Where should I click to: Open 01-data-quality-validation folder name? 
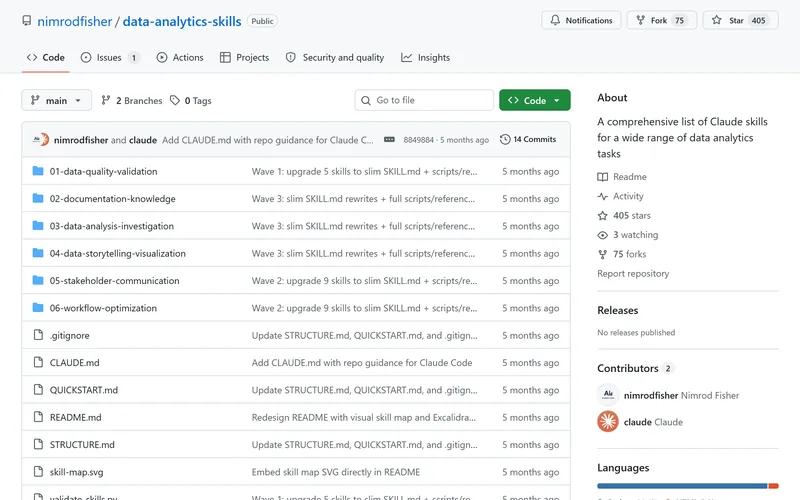[103, 171]
